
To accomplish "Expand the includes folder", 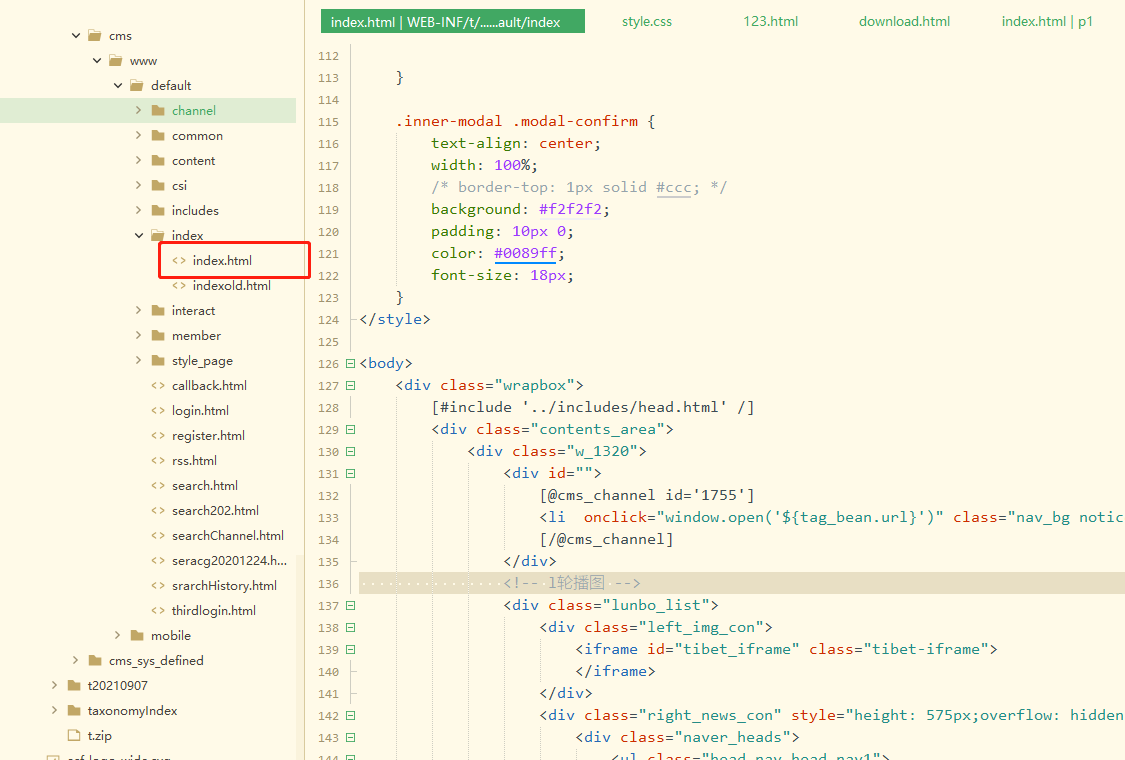I will coord(139,211).
